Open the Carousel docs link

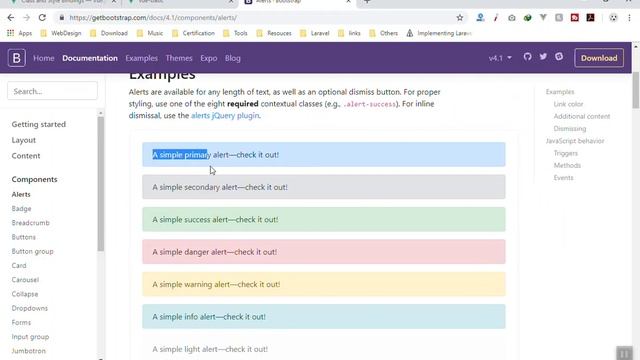coord(25,280)
